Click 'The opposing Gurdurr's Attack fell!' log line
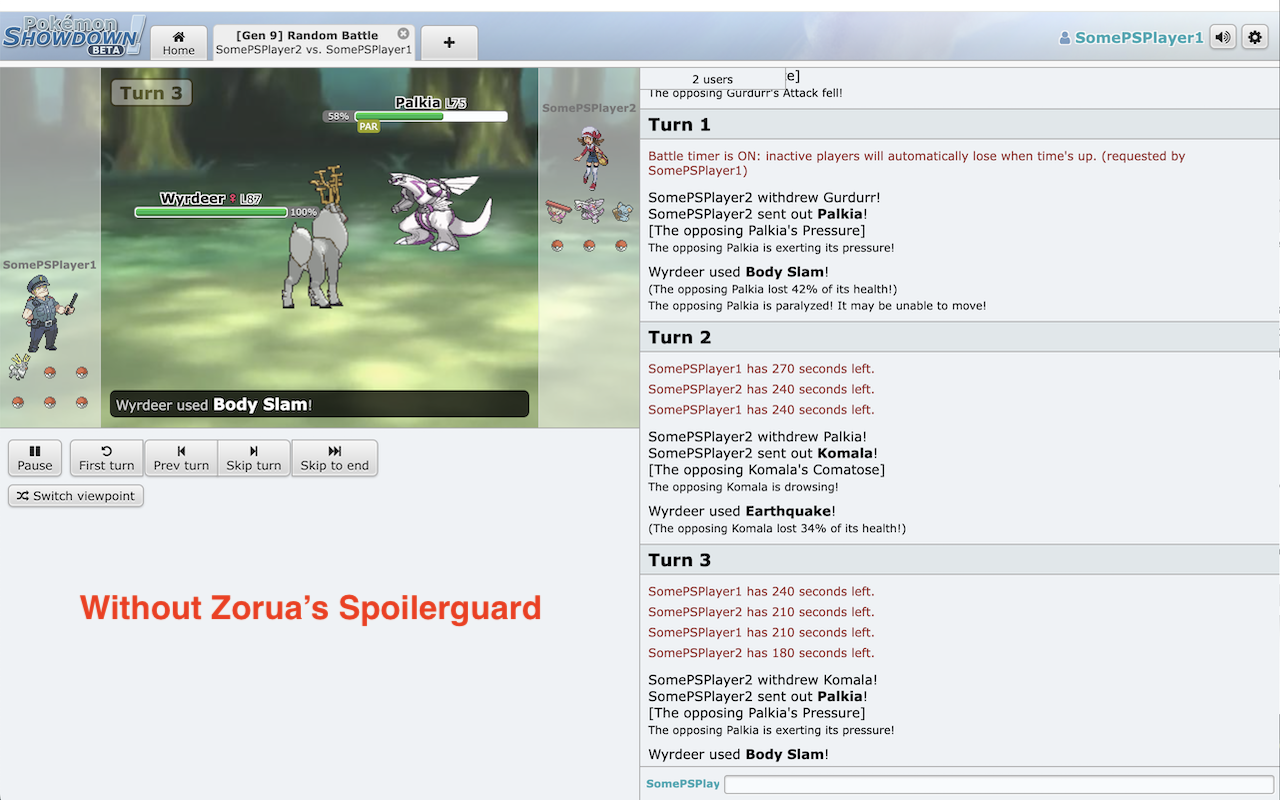This screenshot has height=800, width=1280. [745, 93]
